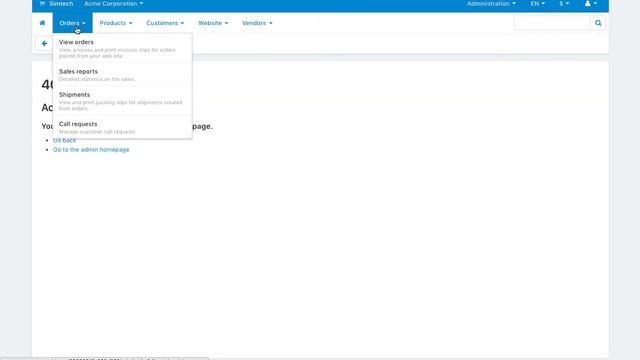Click the back arrow button
This screenshot has width=640, height=360.
click(x=44, y=43)
